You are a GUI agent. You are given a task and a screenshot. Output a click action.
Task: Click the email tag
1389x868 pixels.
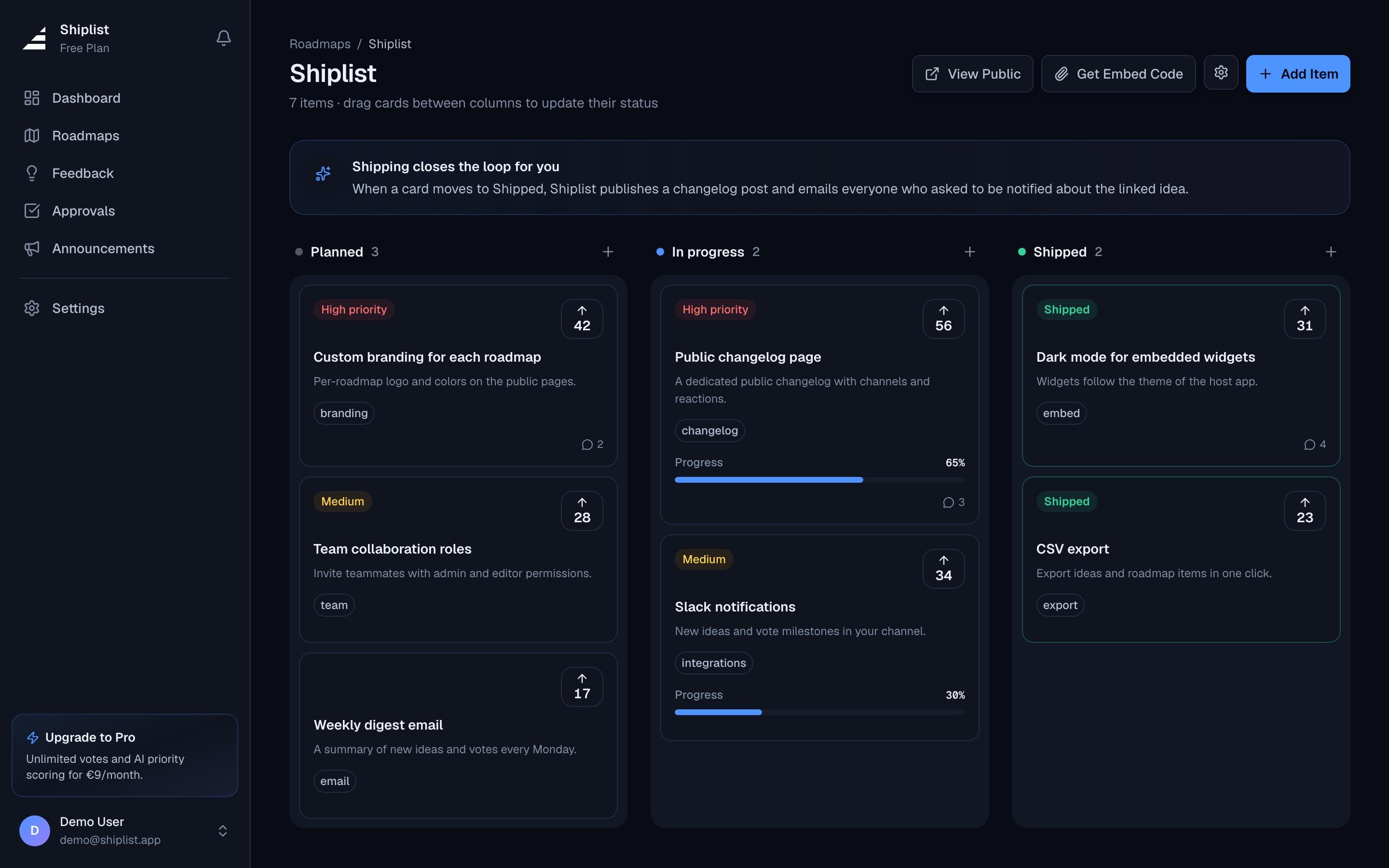click(335, 781)
